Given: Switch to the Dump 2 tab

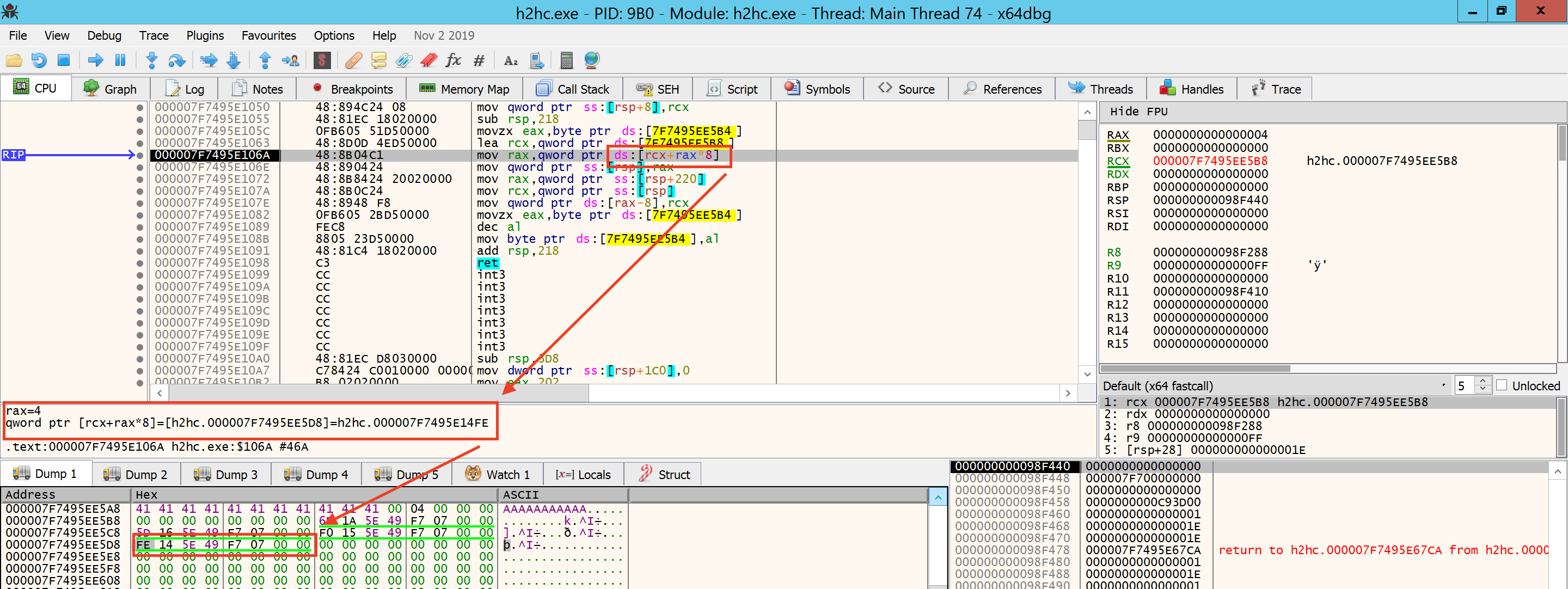Looking at the screenshot, I should [x=136, y=474].
